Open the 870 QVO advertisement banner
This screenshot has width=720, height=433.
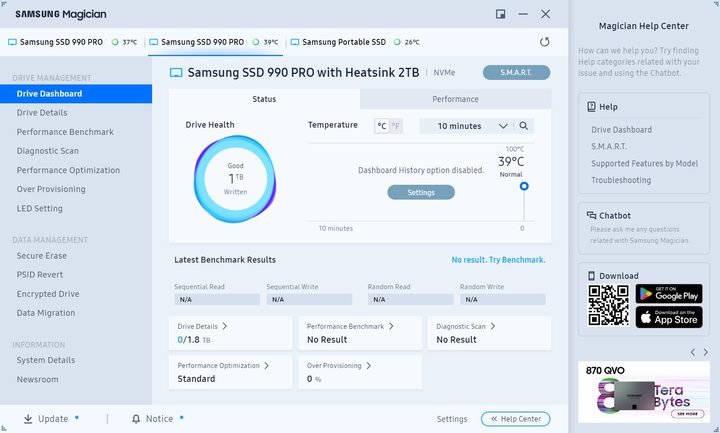(644, 392)
